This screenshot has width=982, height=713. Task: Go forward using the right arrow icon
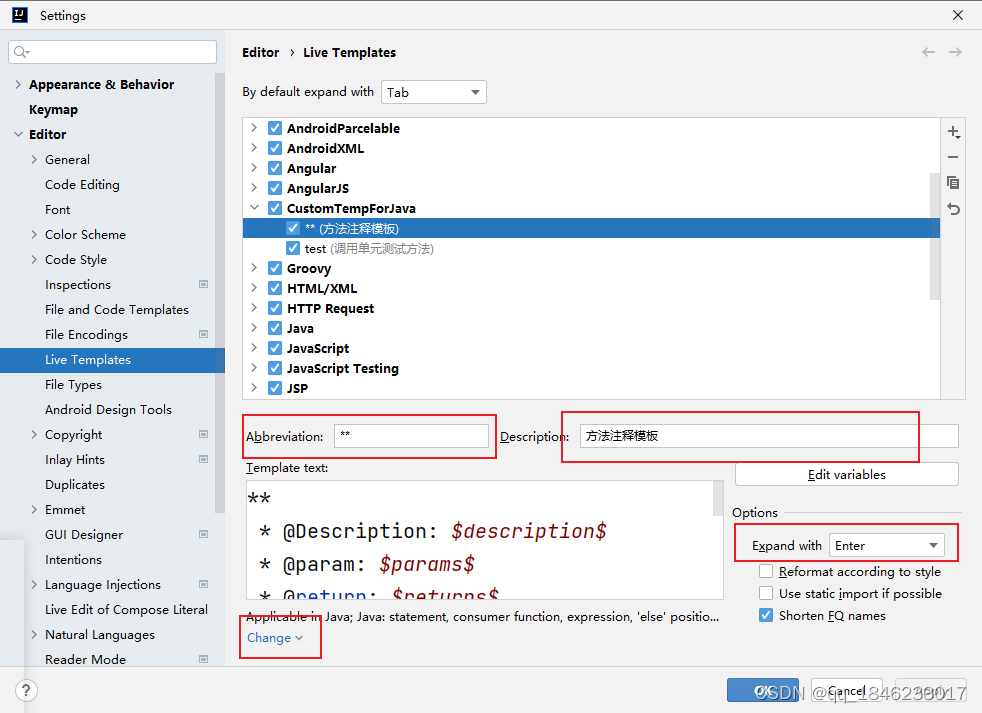pos(955,52)
